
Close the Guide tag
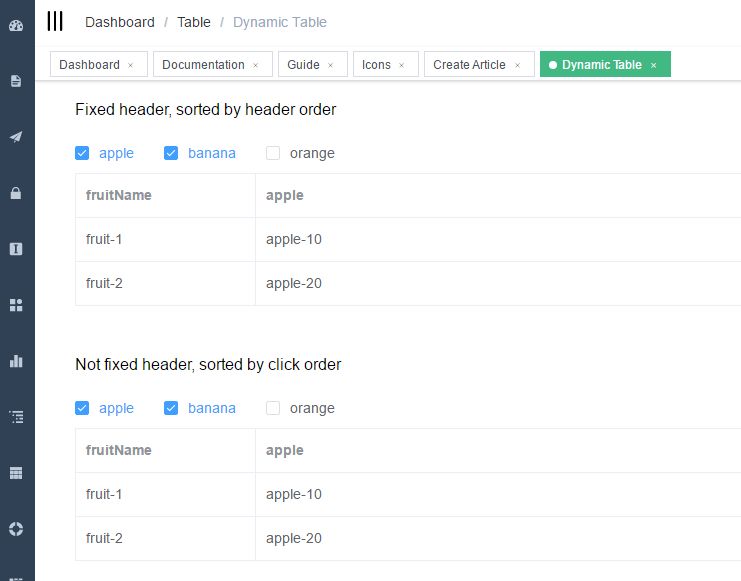tap(330, 65)
